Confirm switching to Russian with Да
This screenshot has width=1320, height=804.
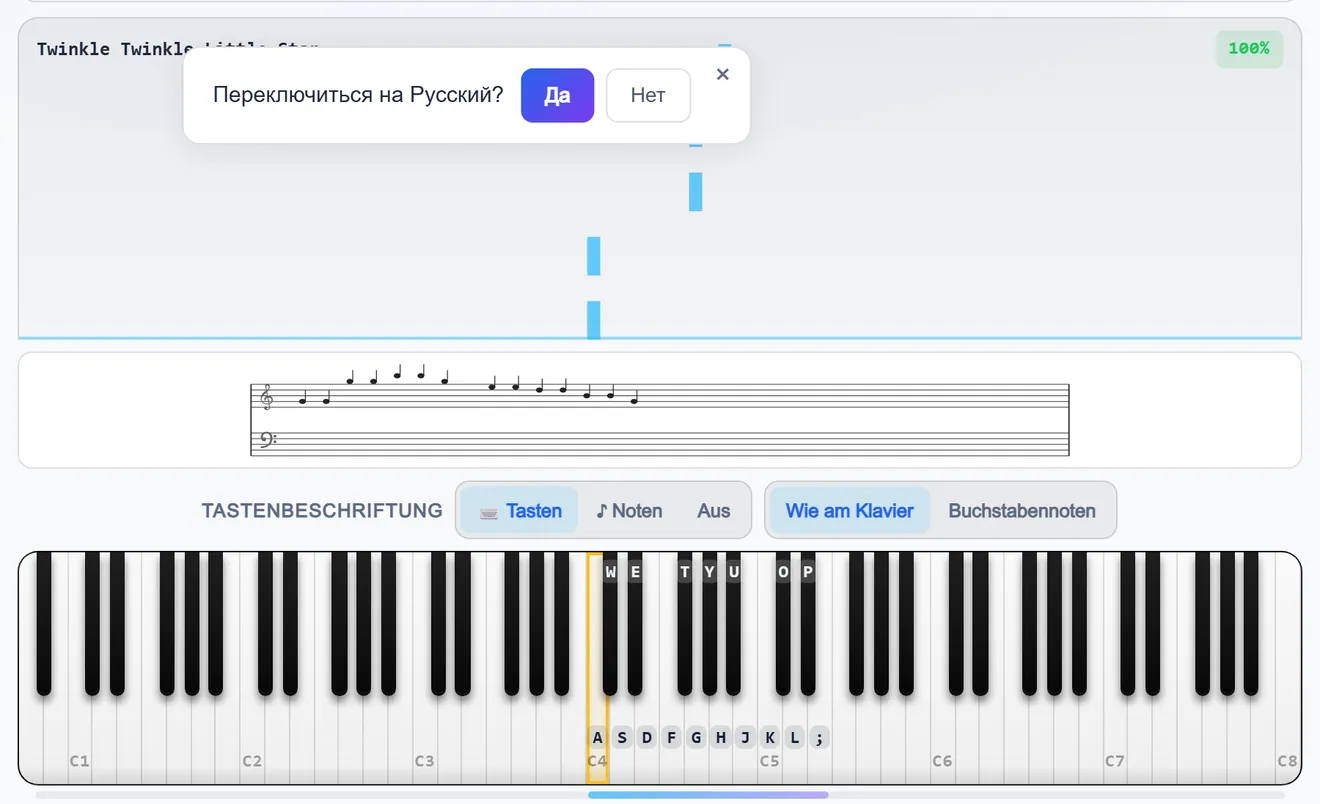click(x=557, y=95)
